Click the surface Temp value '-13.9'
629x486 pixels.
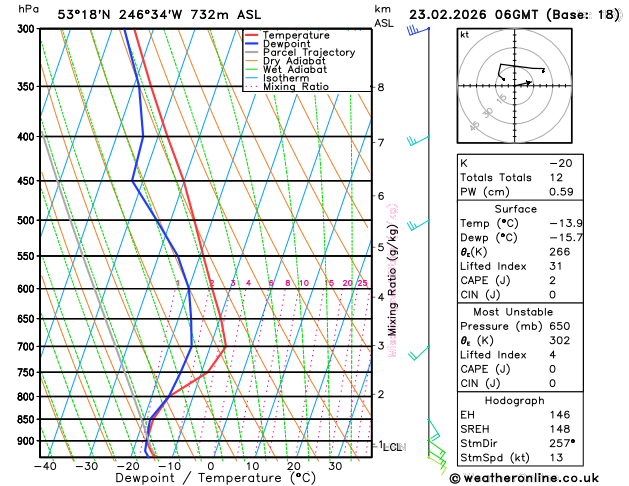566,223
